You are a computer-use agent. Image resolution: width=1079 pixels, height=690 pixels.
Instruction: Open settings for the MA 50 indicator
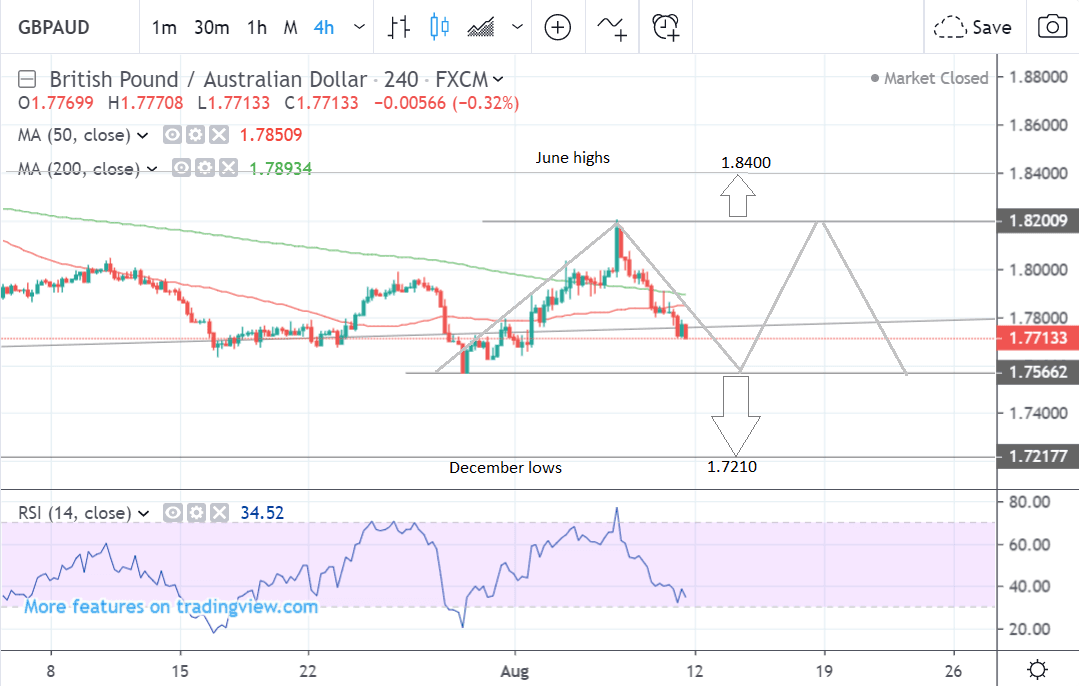click(x=195, y=135)
